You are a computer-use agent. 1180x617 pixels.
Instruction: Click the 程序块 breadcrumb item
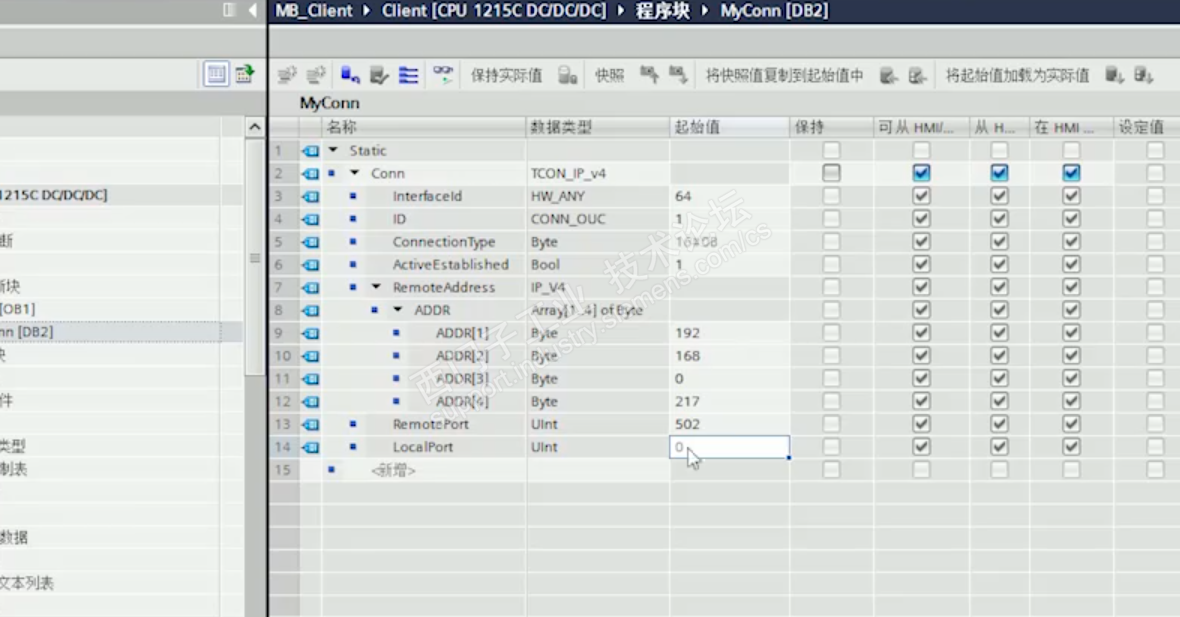tap(662, 11)
